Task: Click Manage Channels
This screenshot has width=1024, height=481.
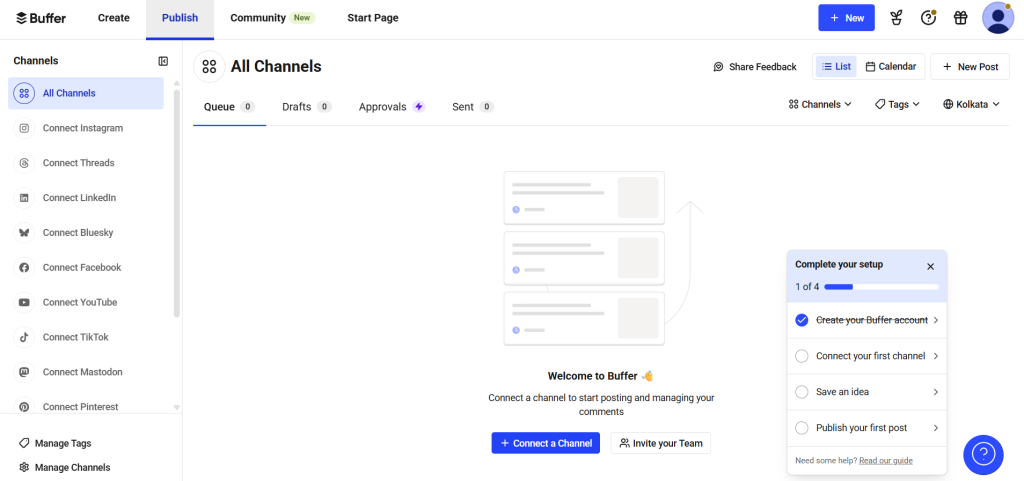Action: point(65,467)
